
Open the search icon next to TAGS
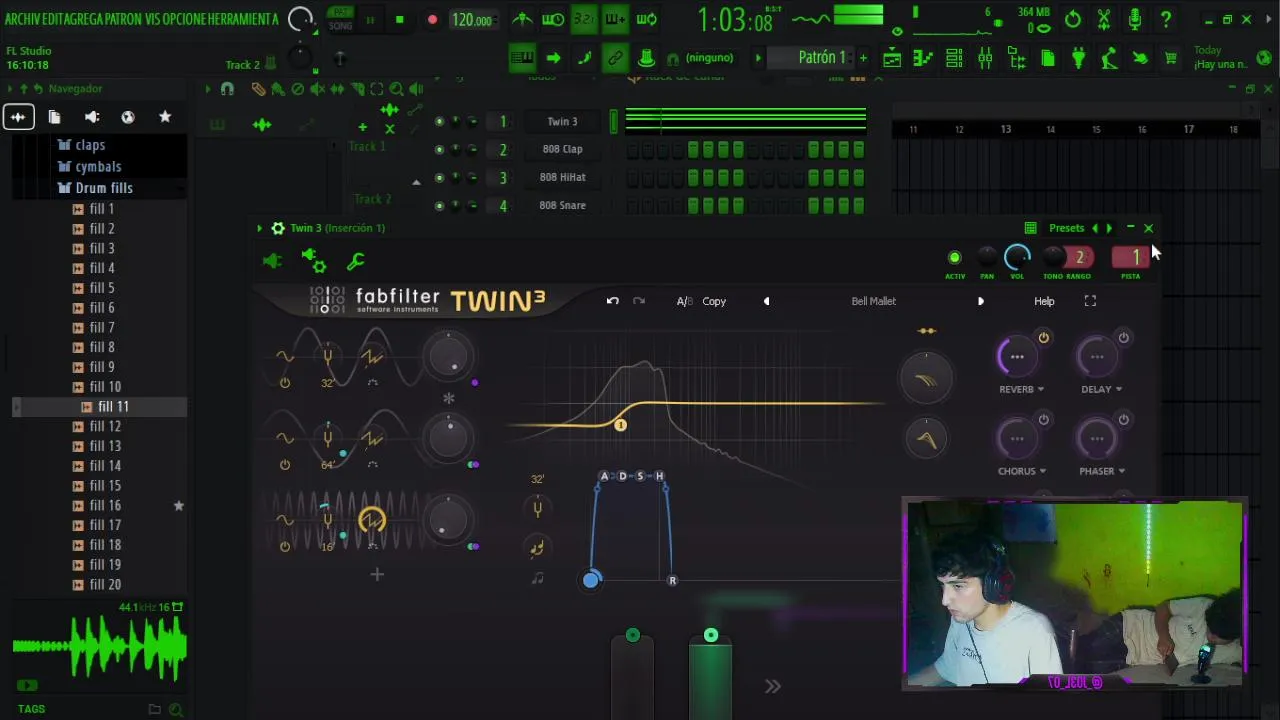pyautogui.click(x=176, y=709)
